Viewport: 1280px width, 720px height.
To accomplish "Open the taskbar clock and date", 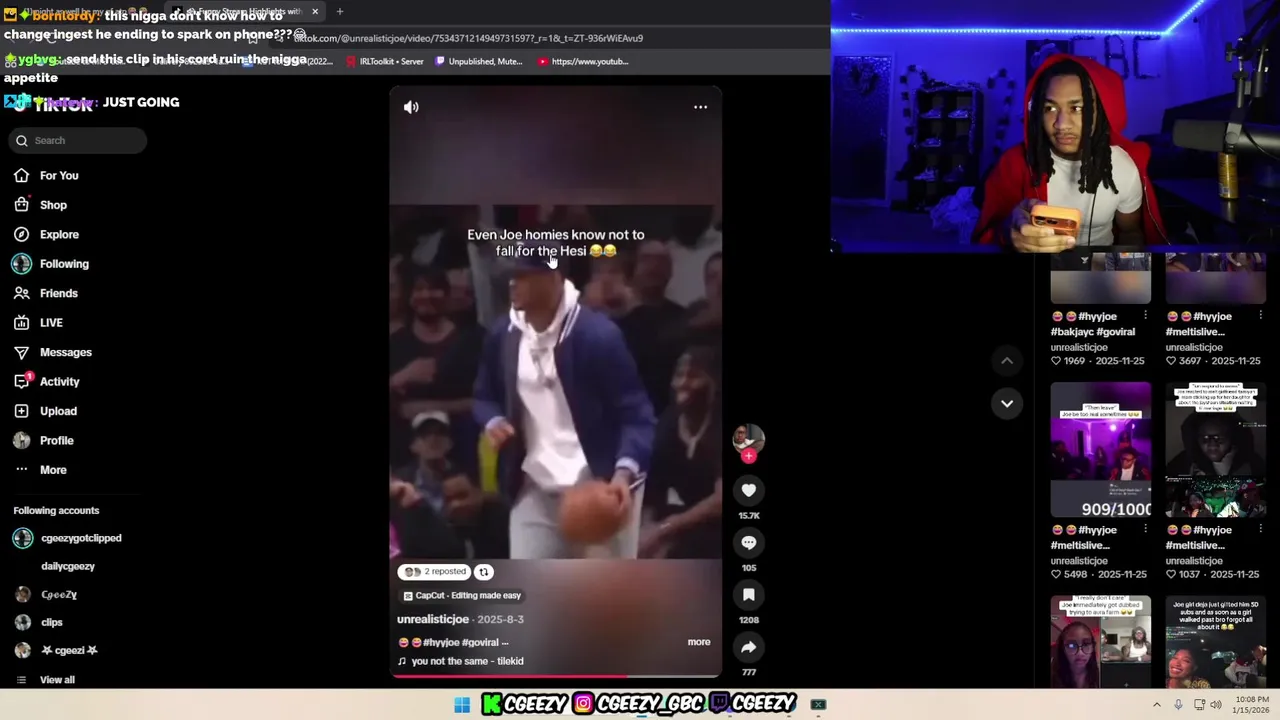I will pos(1252,705).
